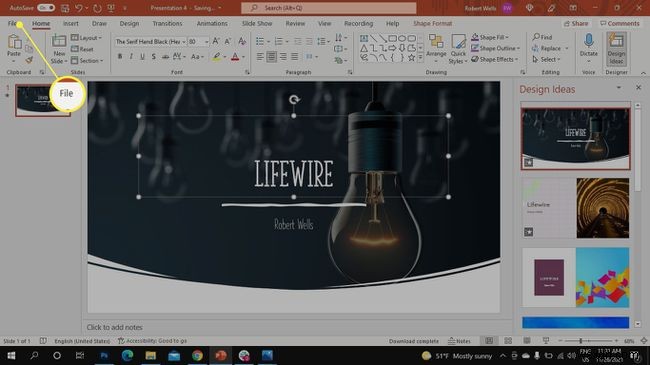Click the Format Painter brush icon
Image resolution: width=650 pixels, height=365 pixels.
tap(29, 60)
